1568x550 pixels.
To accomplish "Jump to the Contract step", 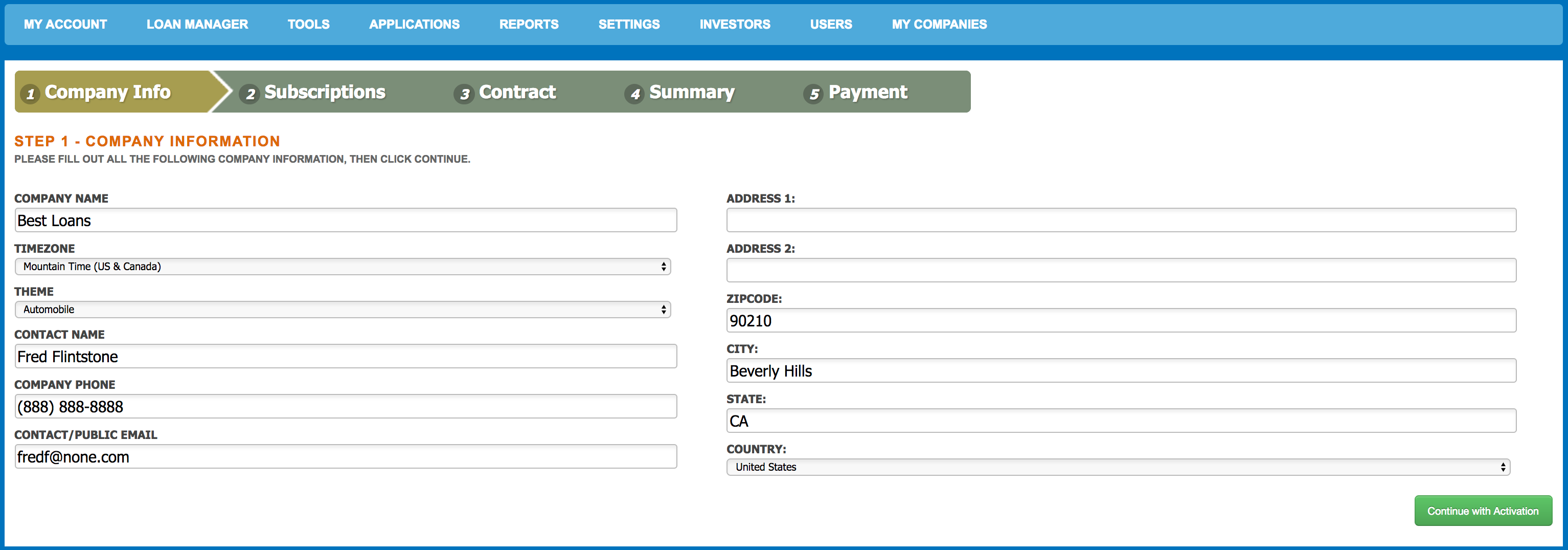I will (x=517, y=92).
